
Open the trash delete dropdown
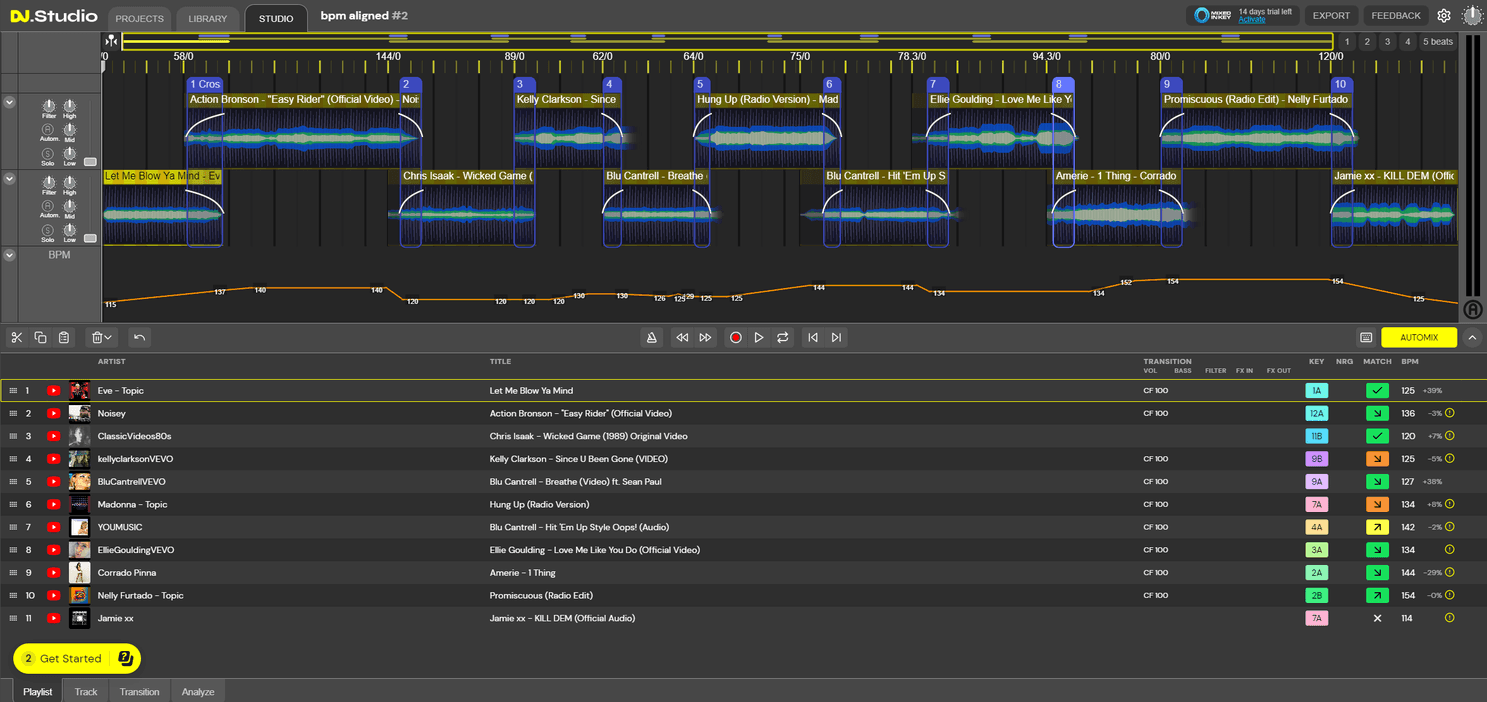click(x=101, y=338)
